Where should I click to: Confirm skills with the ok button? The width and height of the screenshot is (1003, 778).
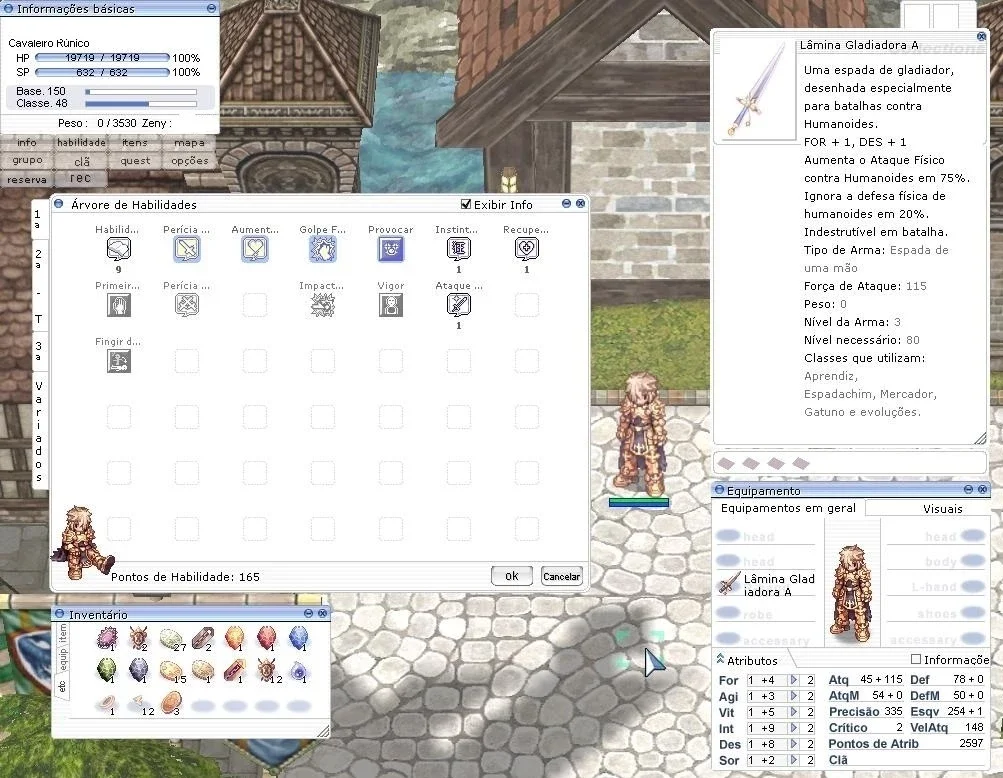point(512,576)
